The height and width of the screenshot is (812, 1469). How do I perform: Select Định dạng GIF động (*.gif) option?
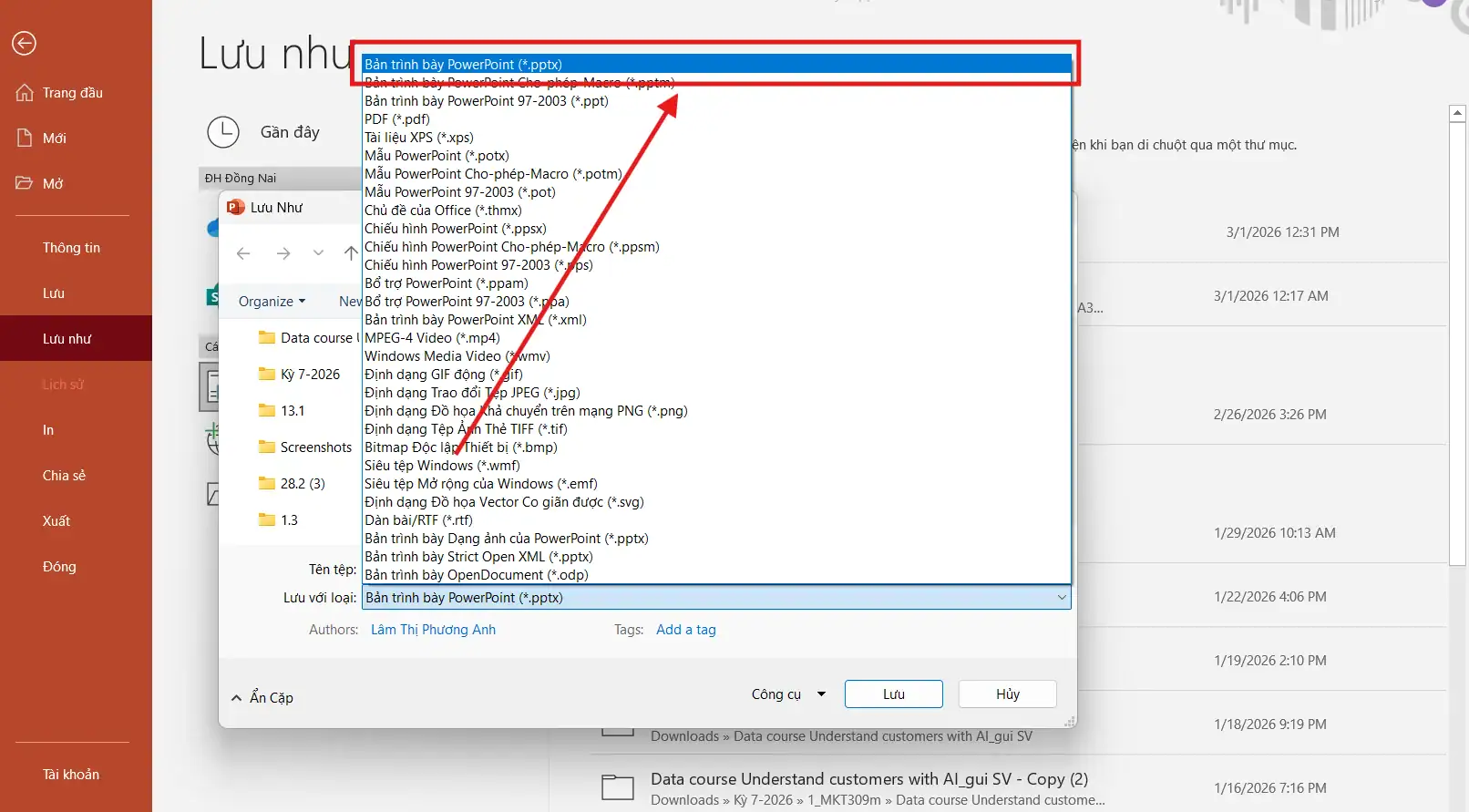click(x=443, y=375)
